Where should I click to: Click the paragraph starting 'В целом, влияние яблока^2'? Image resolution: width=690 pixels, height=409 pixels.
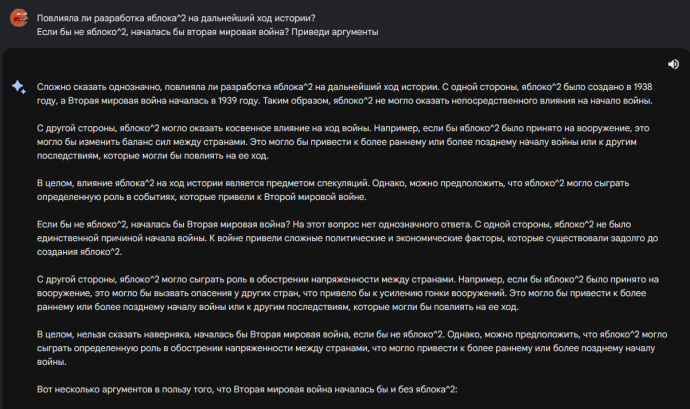point(333,190)
